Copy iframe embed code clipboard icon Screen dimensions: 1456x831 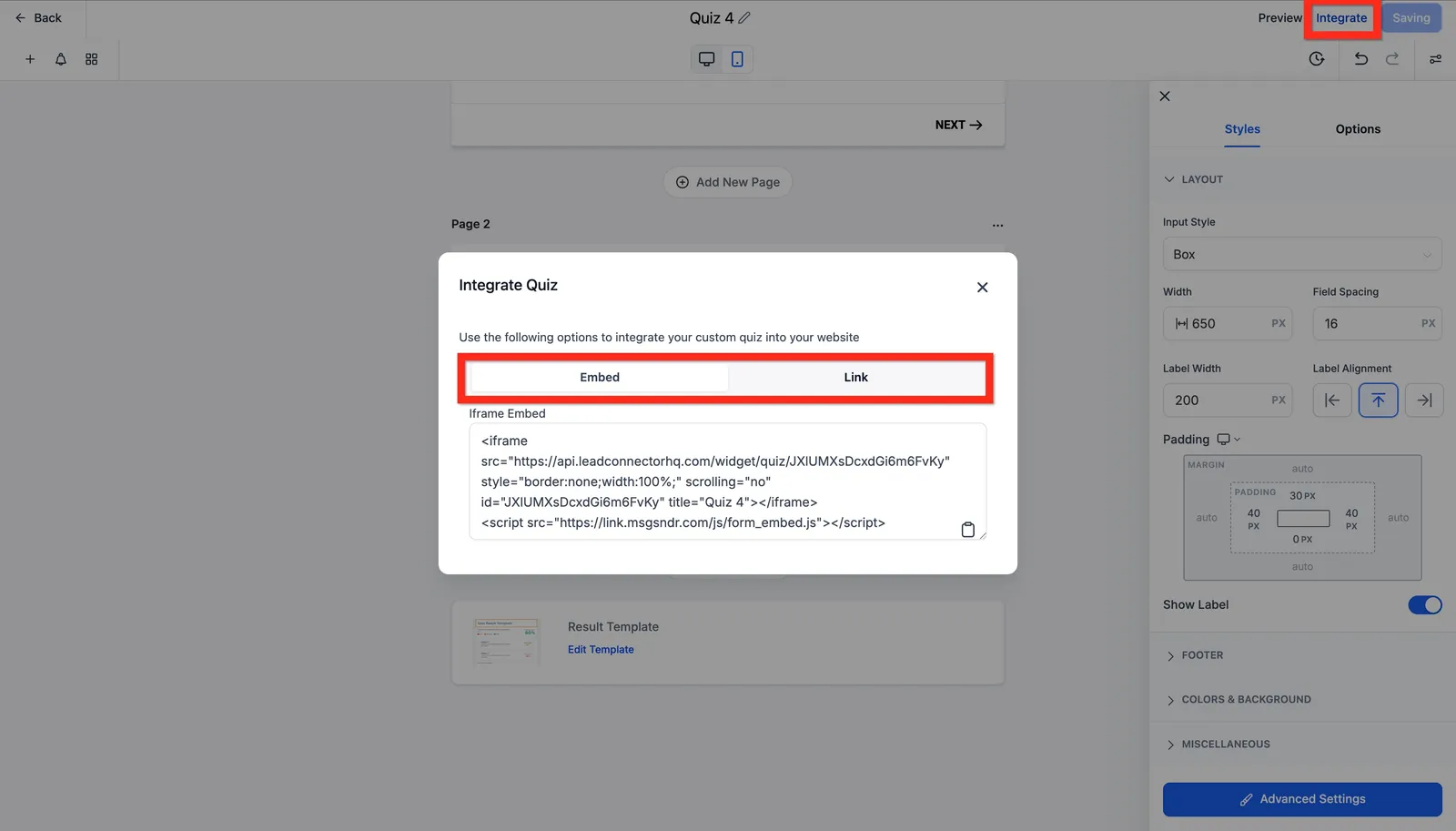coord(968,530)
